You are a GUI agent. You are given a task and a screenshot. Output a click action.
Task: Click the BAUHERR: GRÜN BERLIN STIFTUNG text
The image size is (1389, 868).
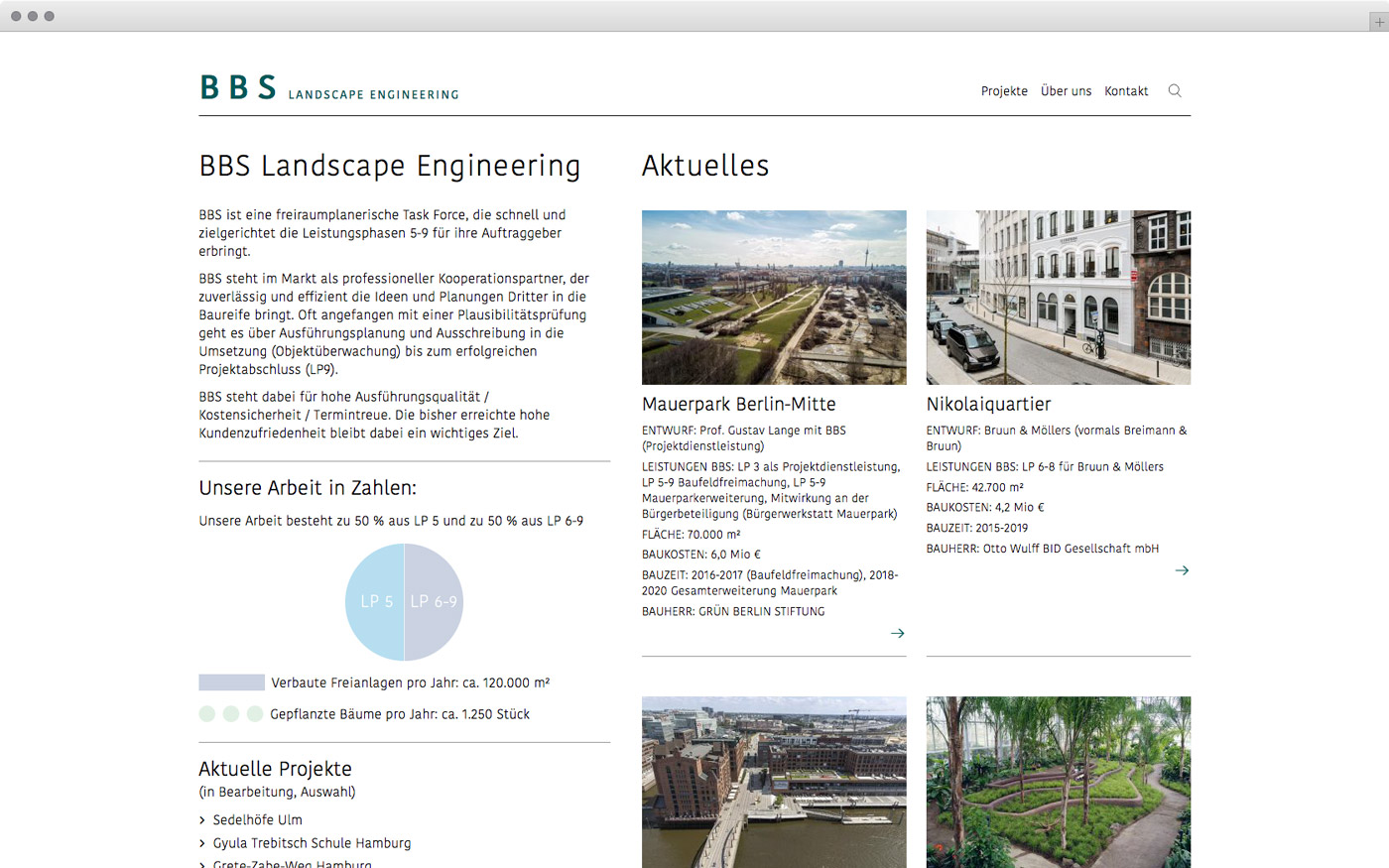pos(733,611)
